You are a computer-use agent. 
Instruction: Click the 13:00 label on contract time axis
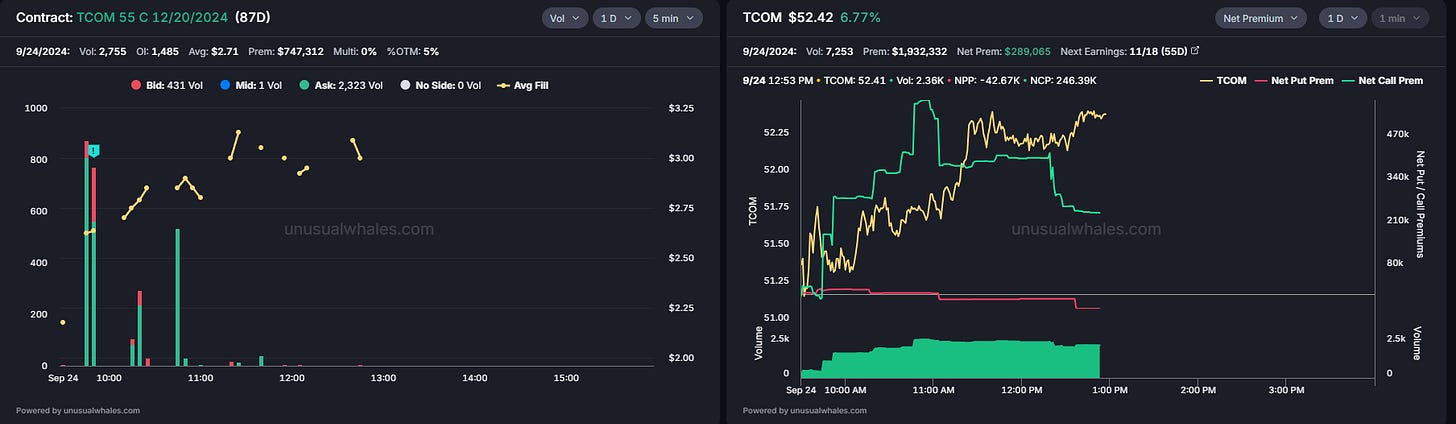(383, 378)
